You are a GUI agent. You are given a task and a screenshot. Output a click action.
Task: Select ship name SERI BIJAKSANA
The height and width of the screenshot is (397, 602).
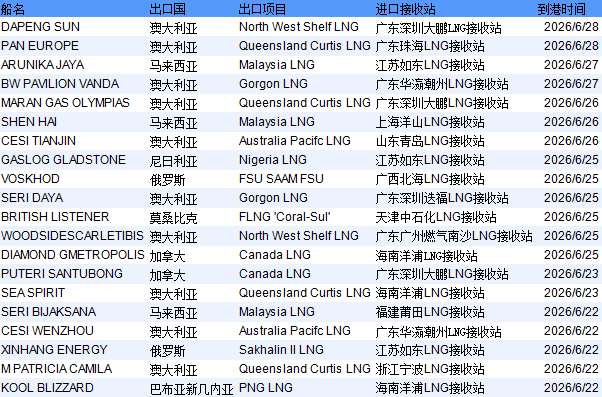click(48, 312)
